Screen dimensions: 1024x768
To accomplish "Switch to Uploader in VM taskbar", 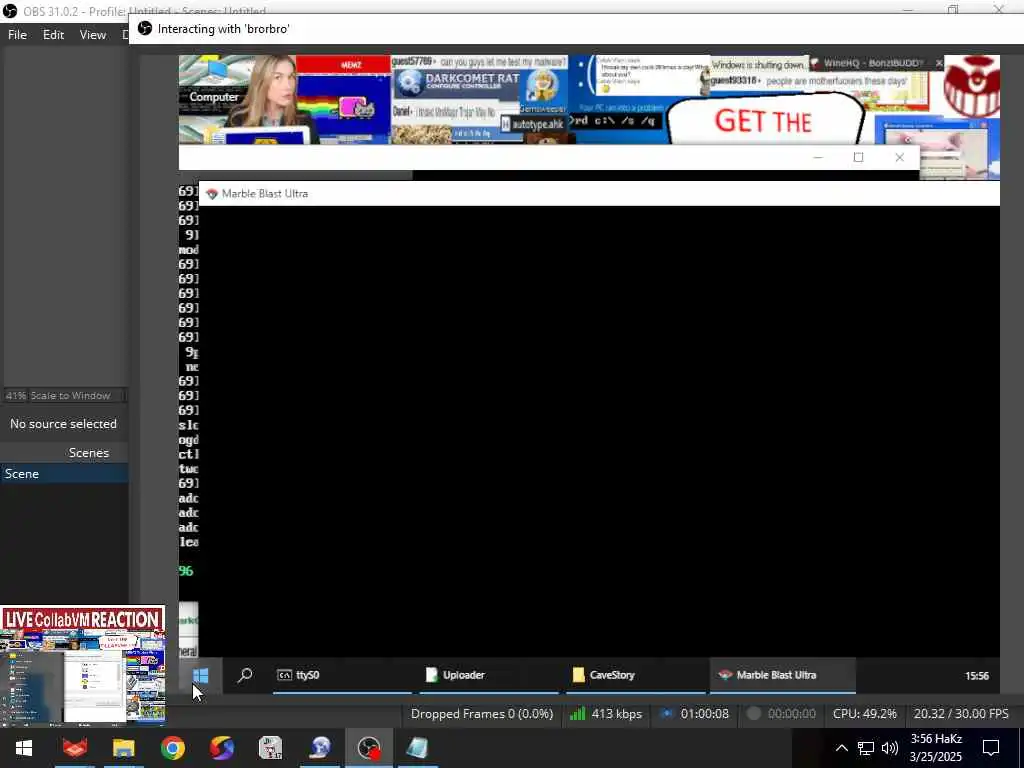I will point(488,675).
